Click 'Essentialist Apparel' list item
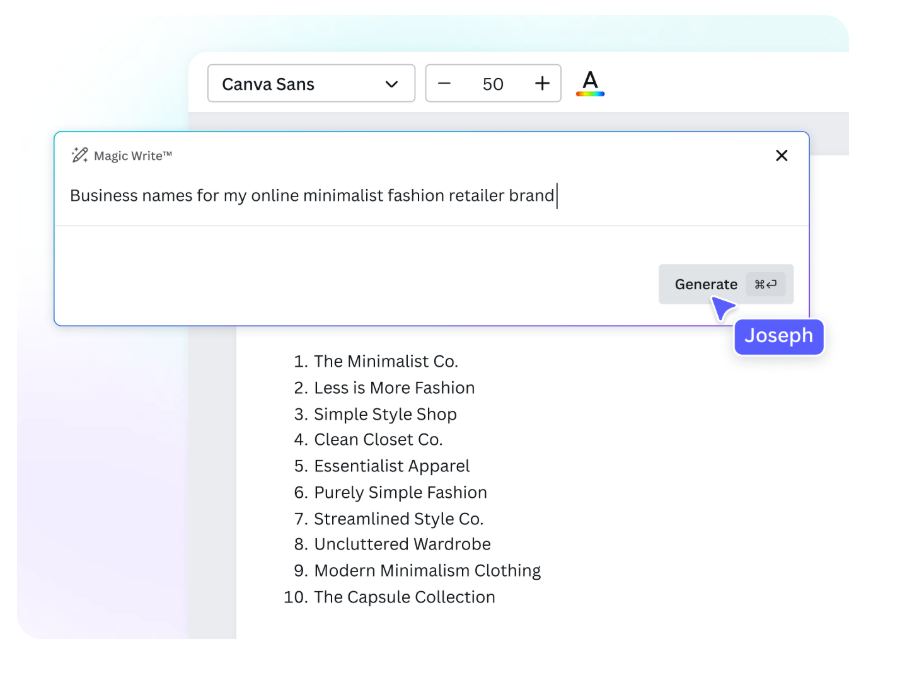The height and width of the screenshot is (674, 915). coord(392,466)
